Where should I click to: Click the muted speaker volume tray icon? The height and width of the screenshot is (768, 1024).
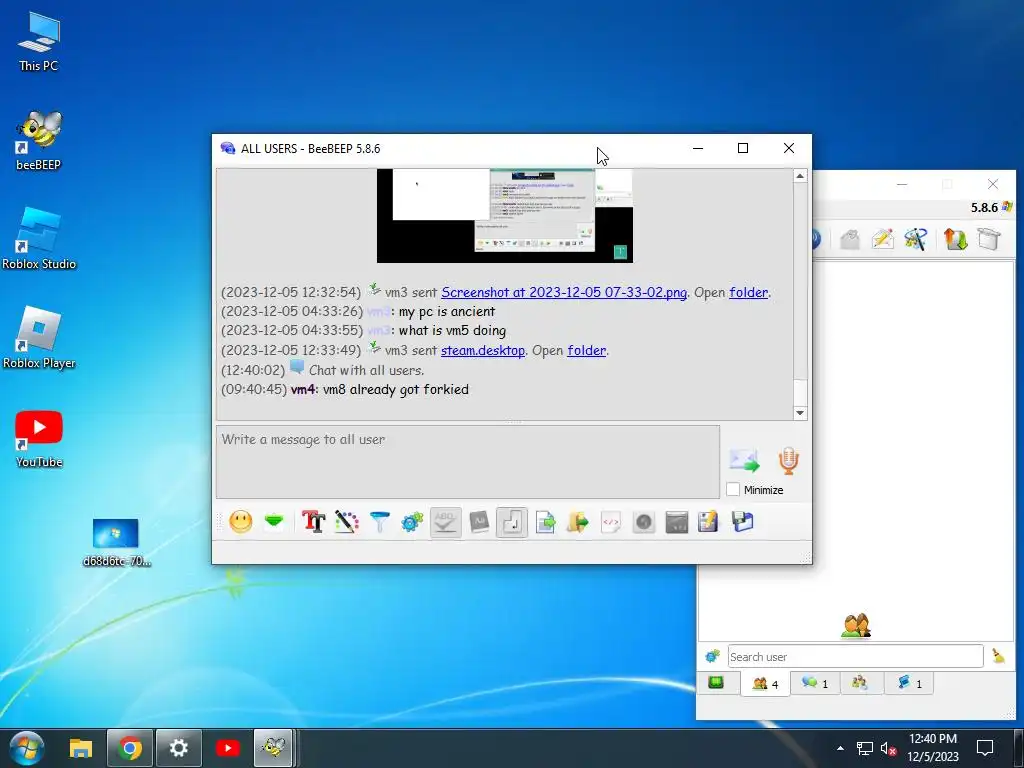(x=888, y=748)
